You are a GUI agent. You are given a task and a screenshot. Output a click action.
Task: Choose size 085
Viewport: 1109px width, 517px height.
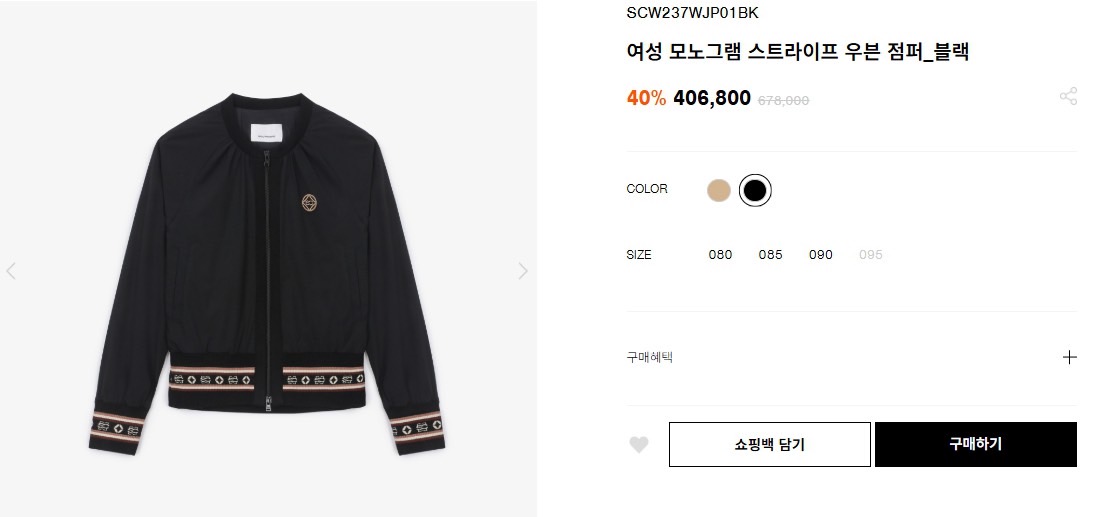(770, 255)
